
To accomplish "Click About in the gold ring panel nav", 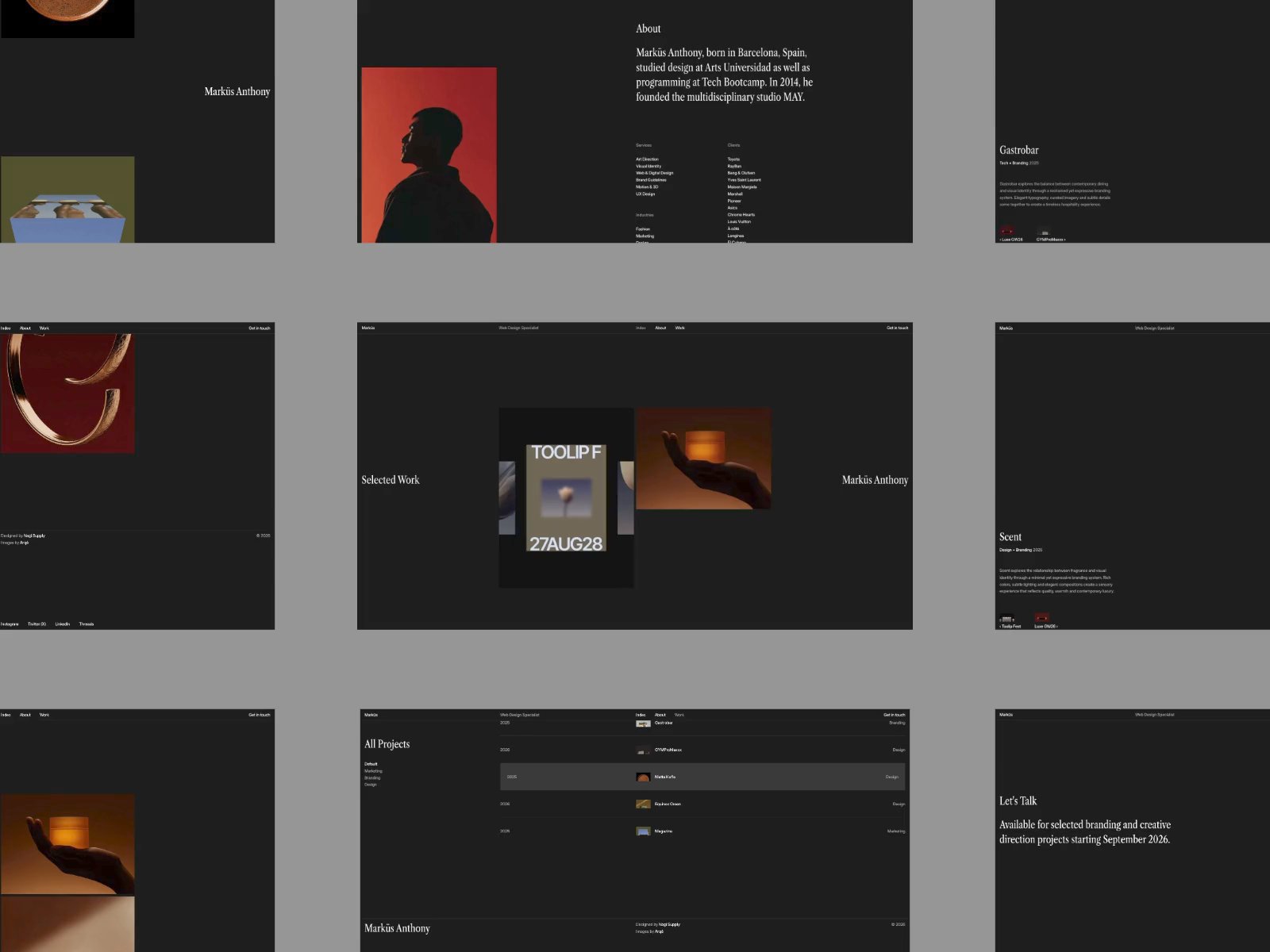I will click(x=25, y=328).
